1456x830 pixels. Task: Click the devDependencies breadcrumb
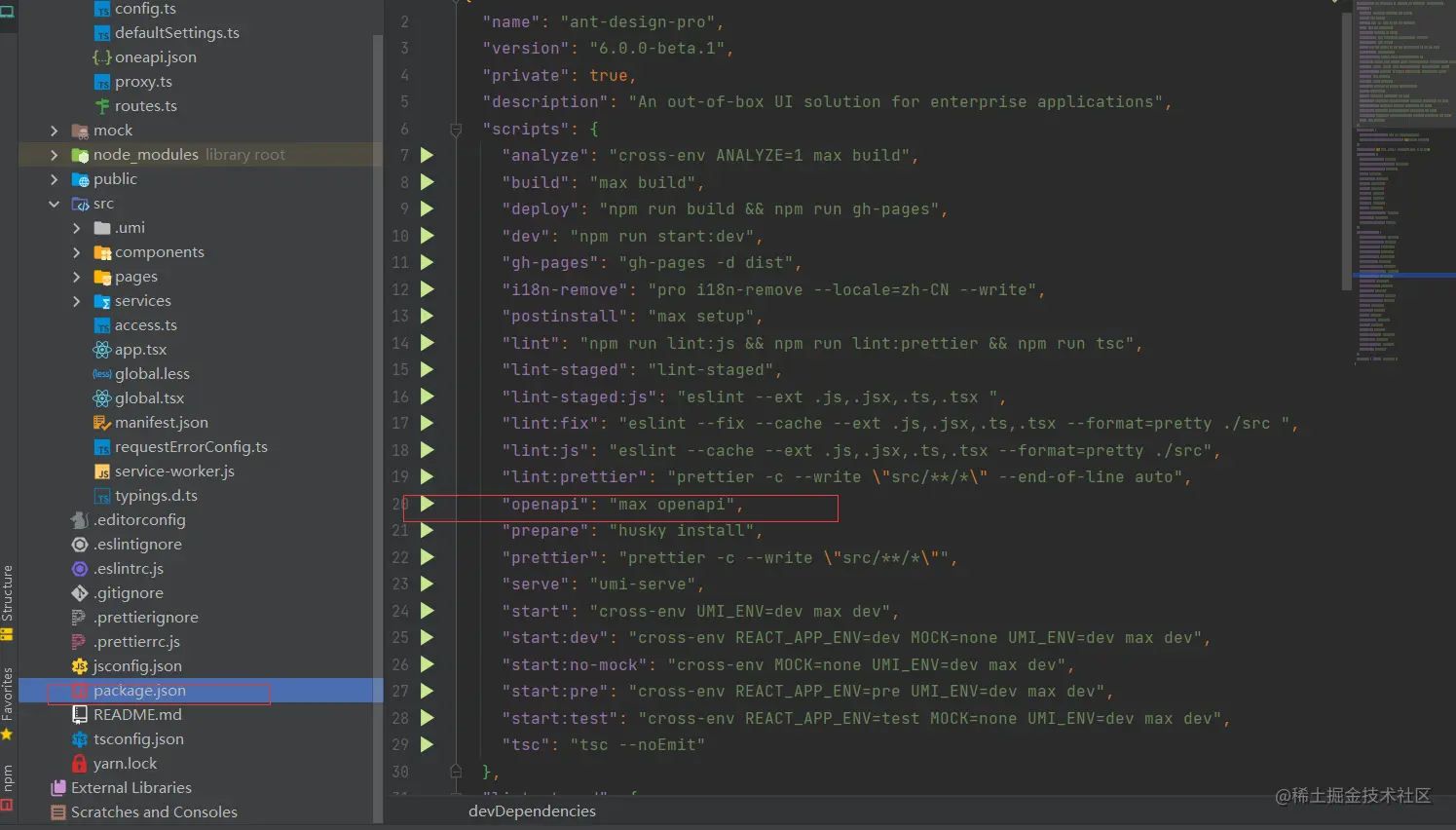coord(532,811)
